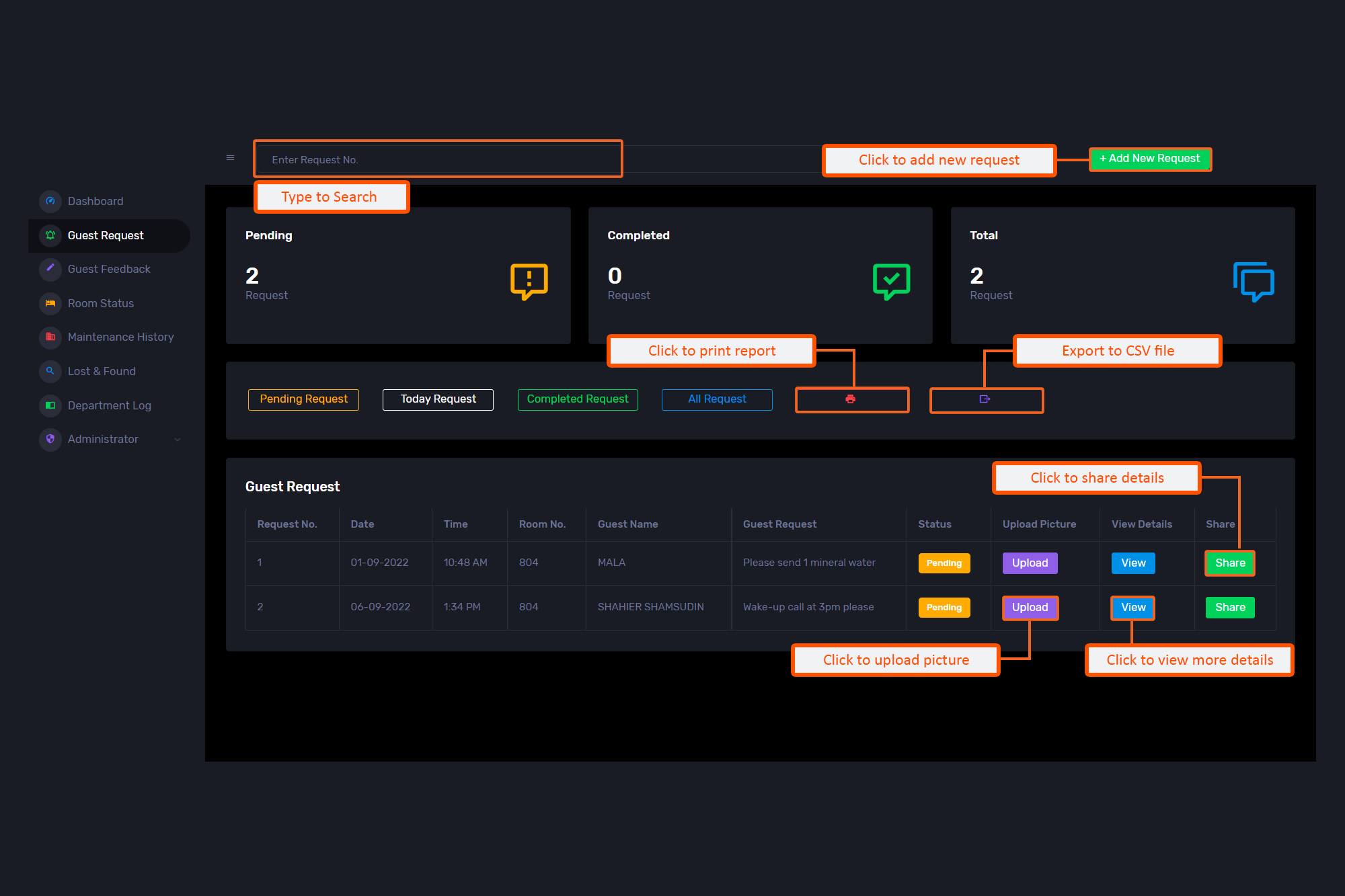The width and height of the screenshot is (1345, 896).
Task: View details of MALA's request
Action: click(1133, 563)
